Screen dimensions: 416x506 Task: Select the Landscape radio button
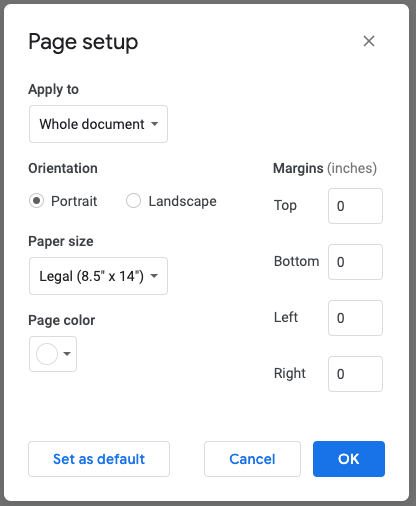tap(133, 201)
